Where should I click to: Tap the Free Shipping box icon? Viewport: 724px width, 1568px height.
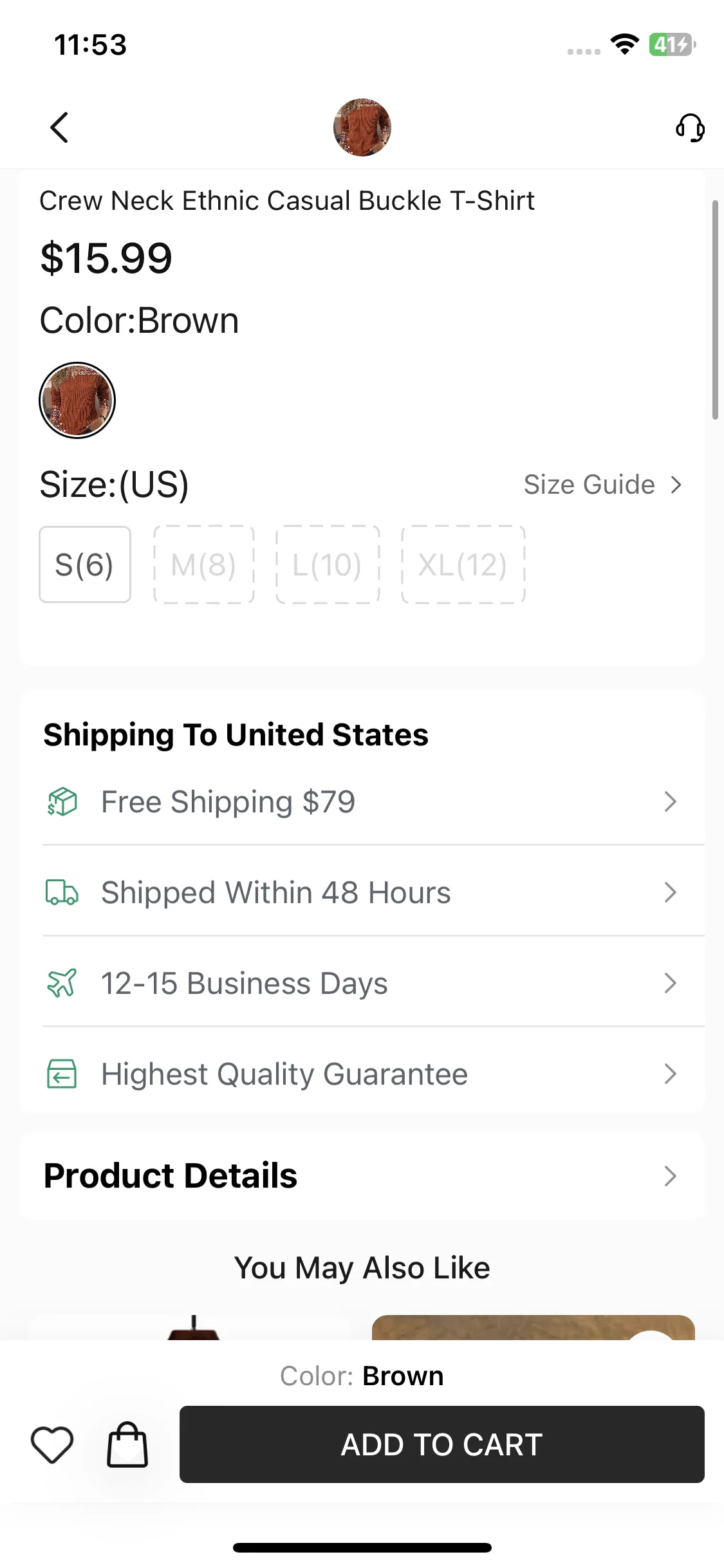[x=62, y=802]
